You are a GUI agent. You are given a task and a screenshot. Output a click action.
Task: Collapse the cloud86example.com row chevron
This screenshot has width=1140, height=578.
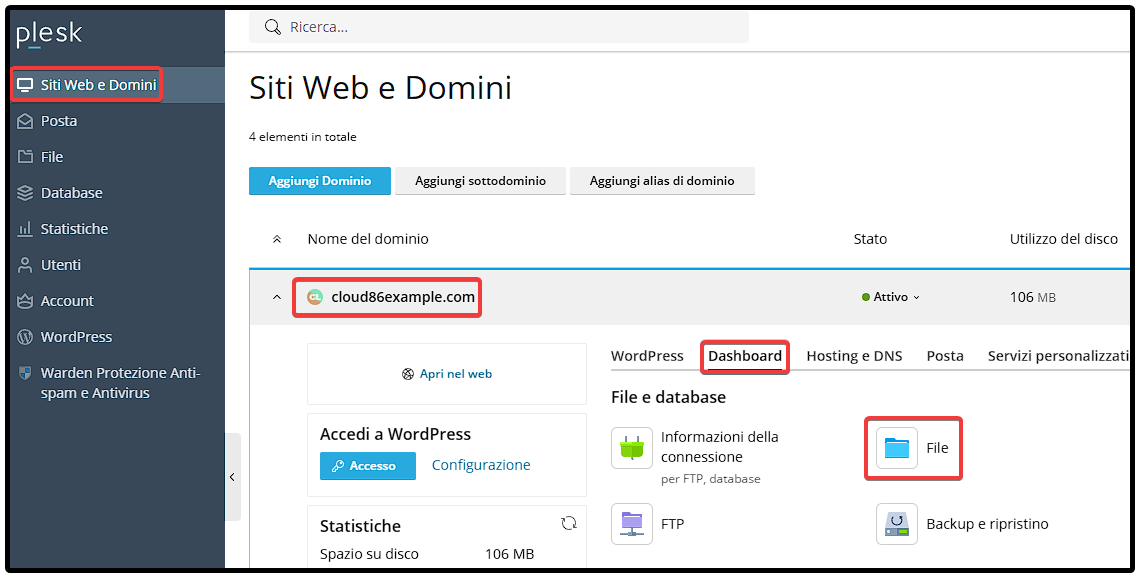coord(277,297)
